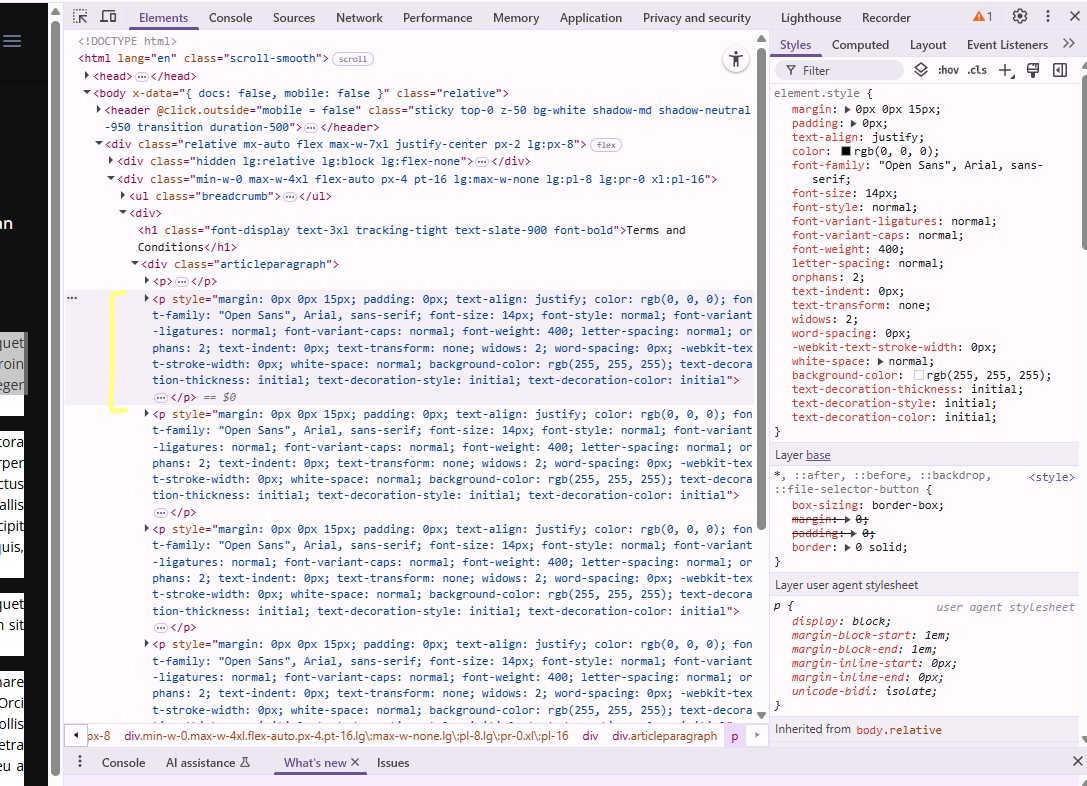Open the Memory tab
The image size is (1087, 786).
[516, 17]
